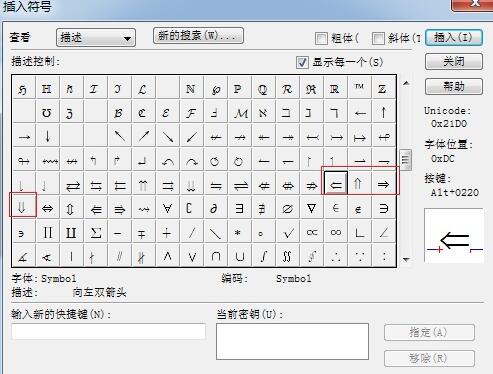The height and width of the screenshot is (374, 493).
Task: Focus the new shortcut key input field
Action: tap(108, 331)
